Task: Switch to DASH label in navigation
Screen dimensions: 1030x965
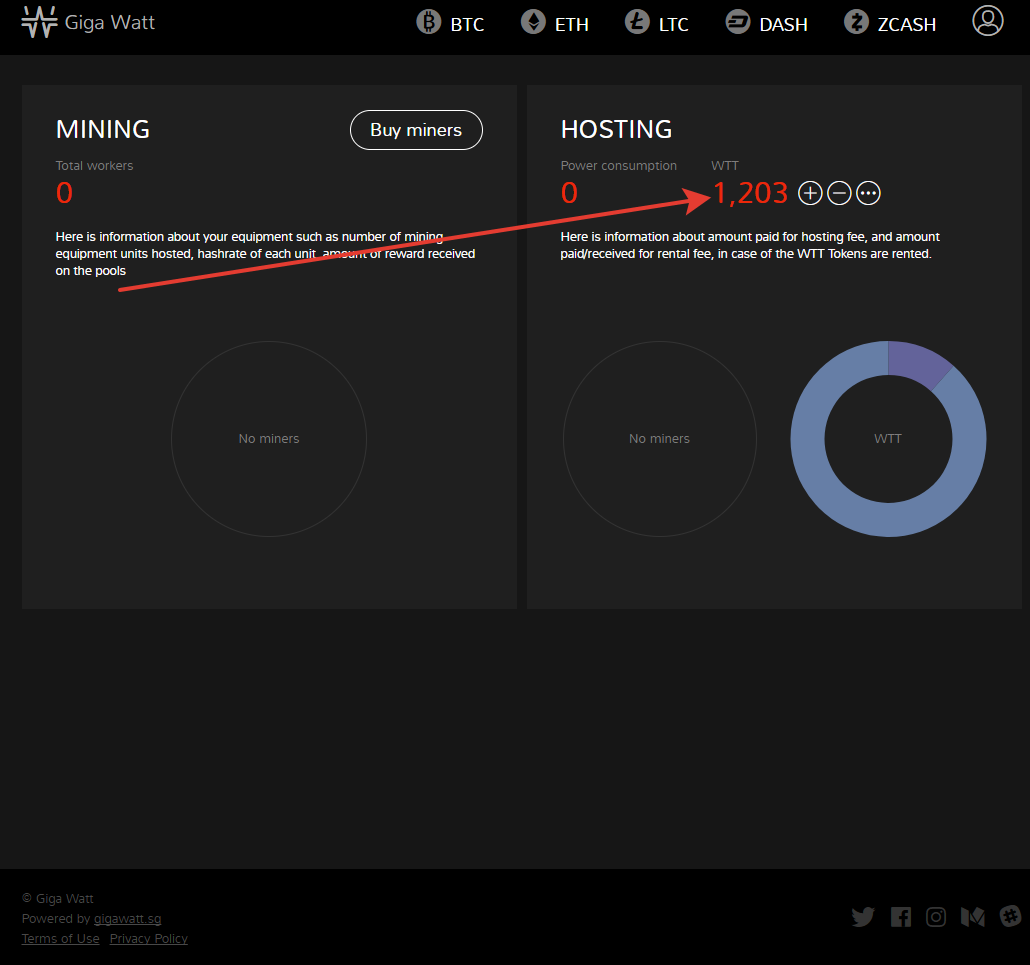Action: coord(783,25)
